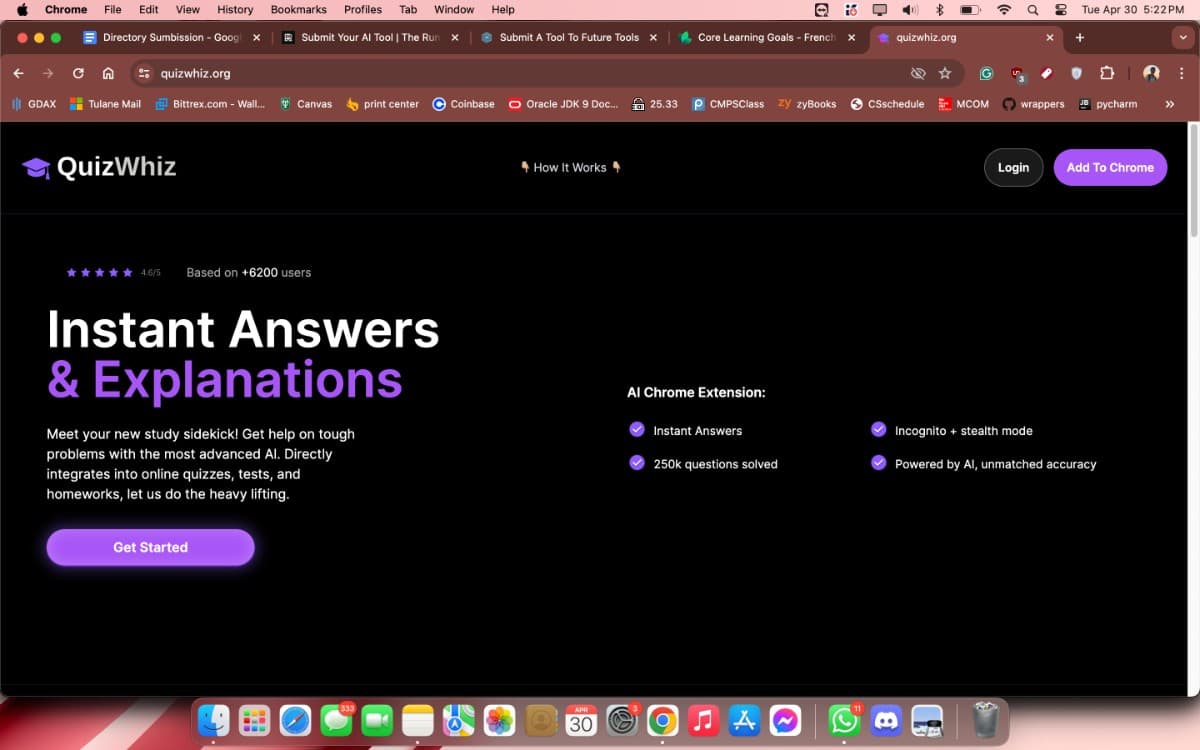Image resolution: width=1200 pixels, height=750 pixels.
Task: Click the Get Started button
Action: (150, 547)
